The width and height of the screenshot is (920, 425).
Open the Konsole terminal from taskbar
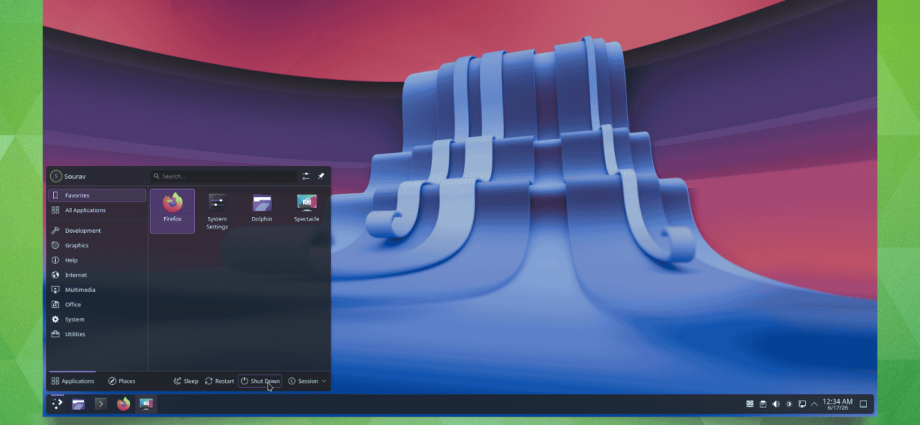coord(101,404)
